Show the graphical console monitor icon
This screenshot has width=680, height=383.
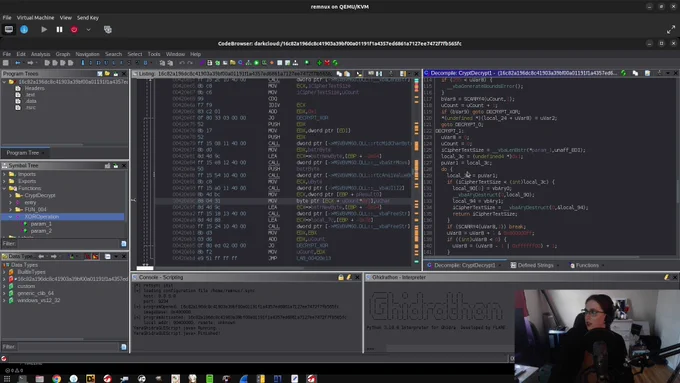coord(9,29)
